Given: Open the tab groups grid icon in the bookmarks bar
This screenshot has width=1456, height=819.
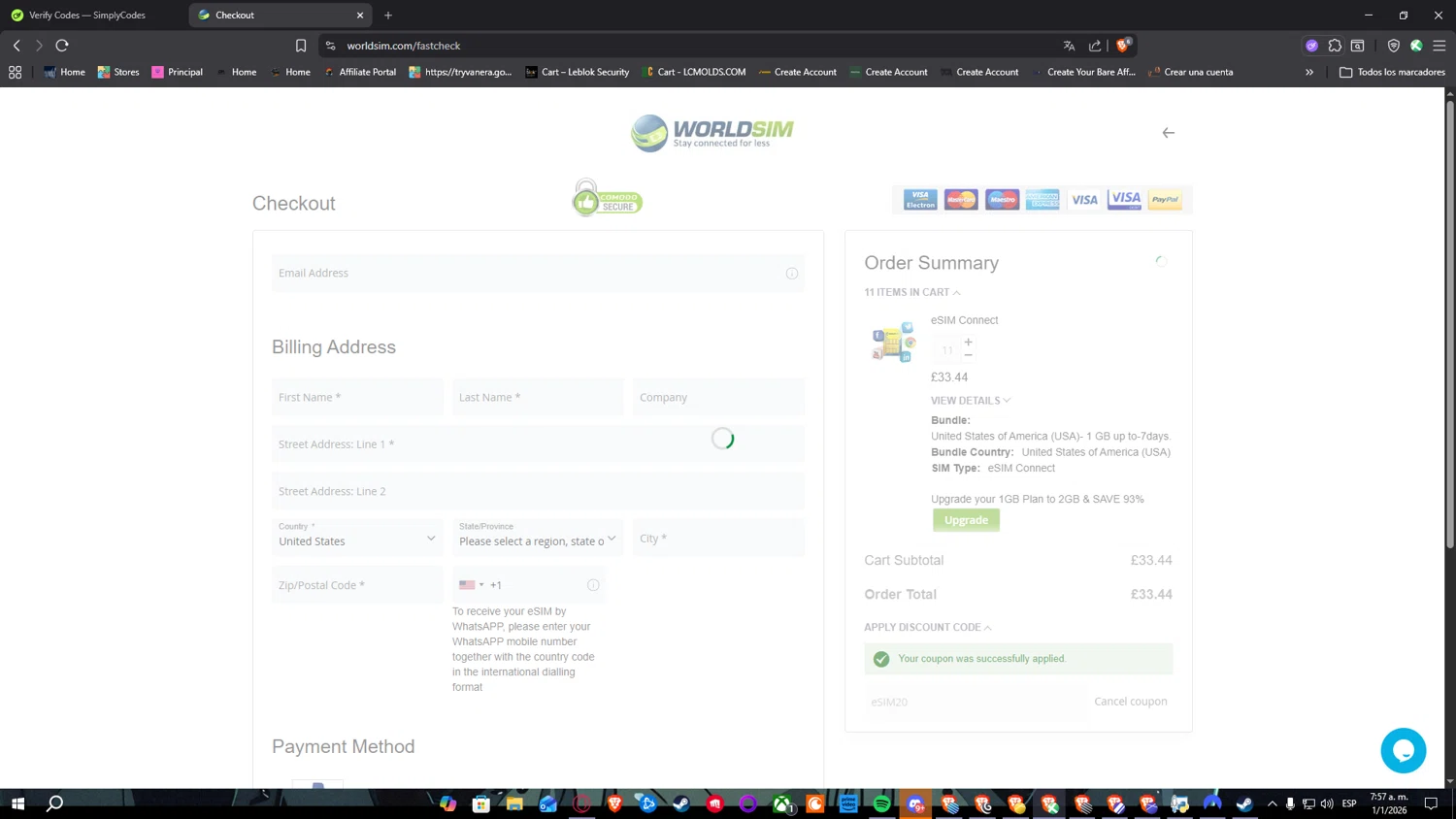Looking at the screenshot, I should [x=15, y=72].
